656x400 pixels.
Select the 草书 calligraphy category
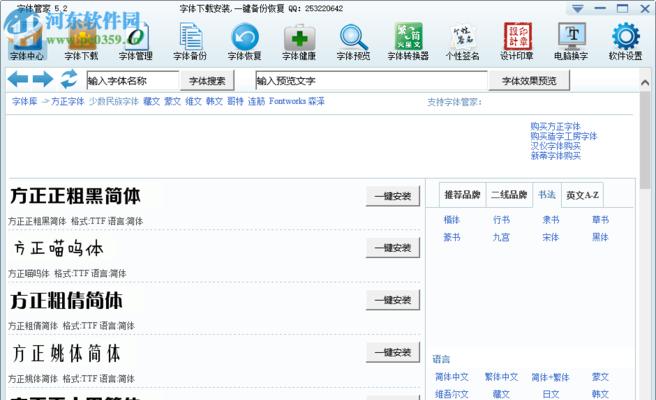coord(600,220)
